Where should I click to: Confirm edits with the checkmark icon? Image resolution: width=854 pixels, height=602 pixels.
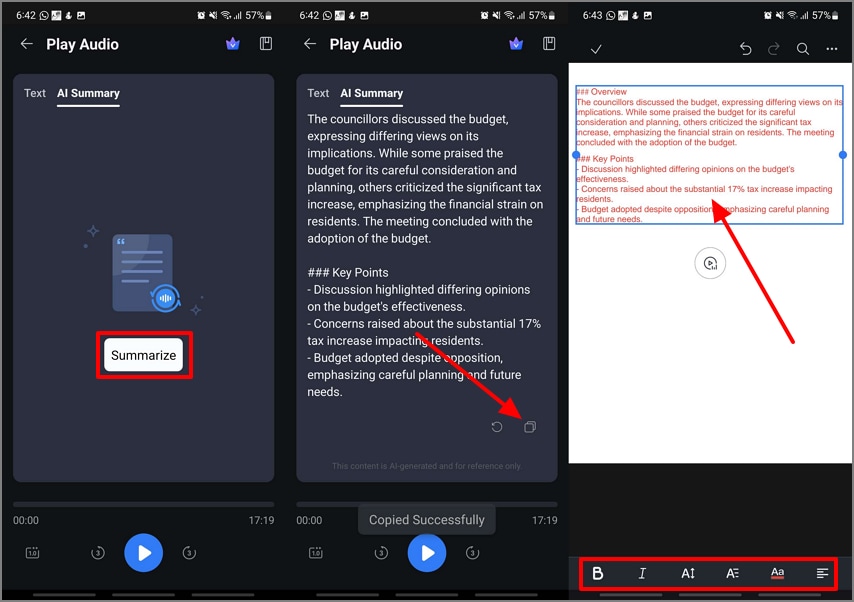(x=595, y=48)
